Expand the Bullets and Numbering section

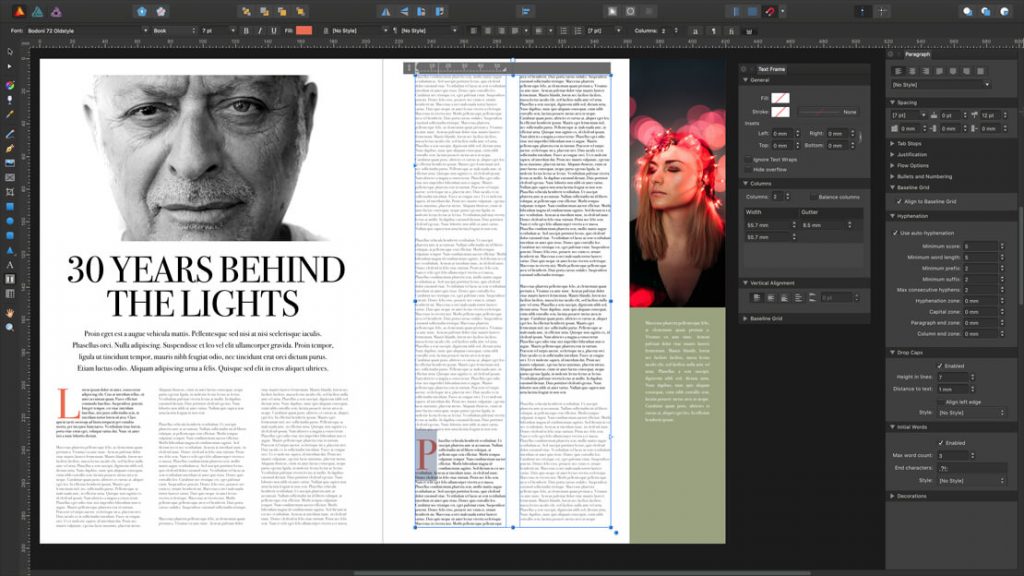[926, 176]
